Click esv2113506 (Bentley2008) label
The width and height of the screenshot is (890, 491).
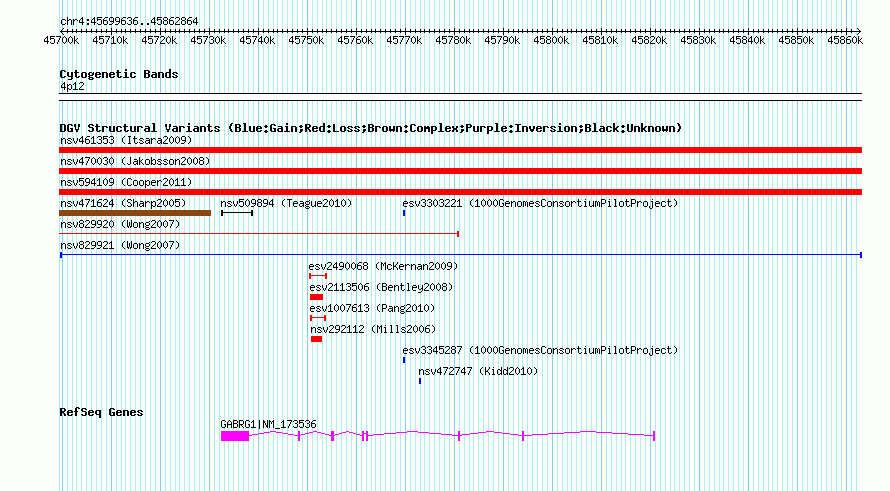(x=381, y=287)
